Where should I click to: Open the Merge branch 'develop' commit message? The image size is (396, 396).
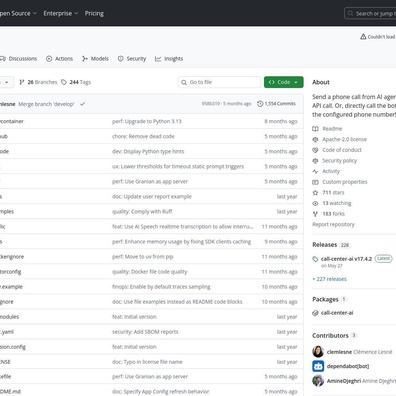coord(46,104)
